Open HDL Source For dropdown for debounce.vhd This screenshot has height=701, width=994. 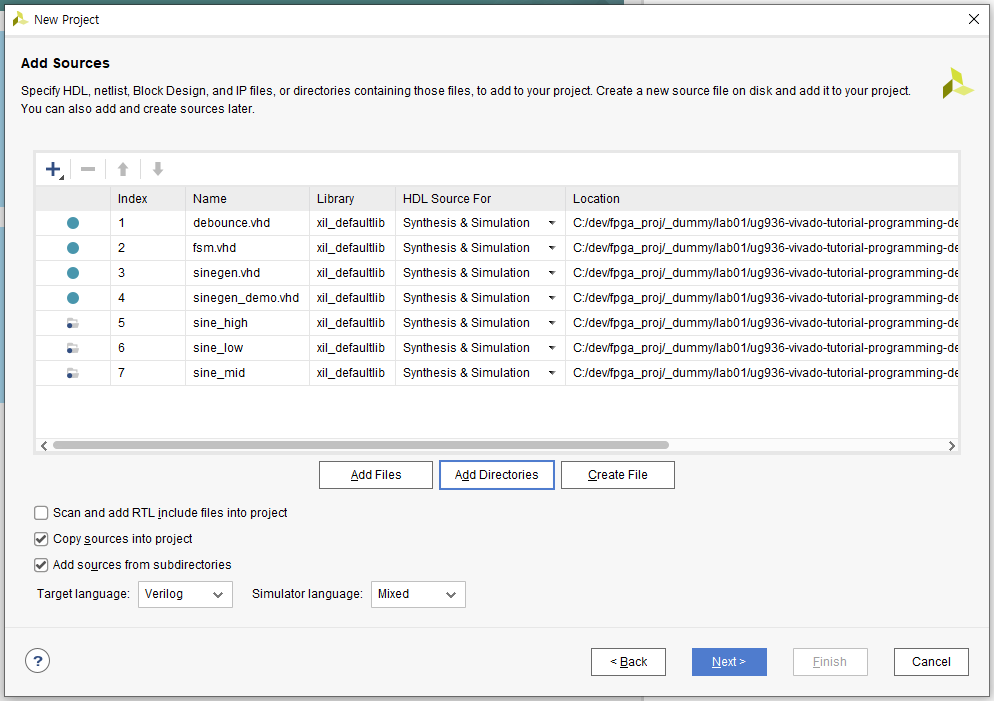tap(552, 223)
